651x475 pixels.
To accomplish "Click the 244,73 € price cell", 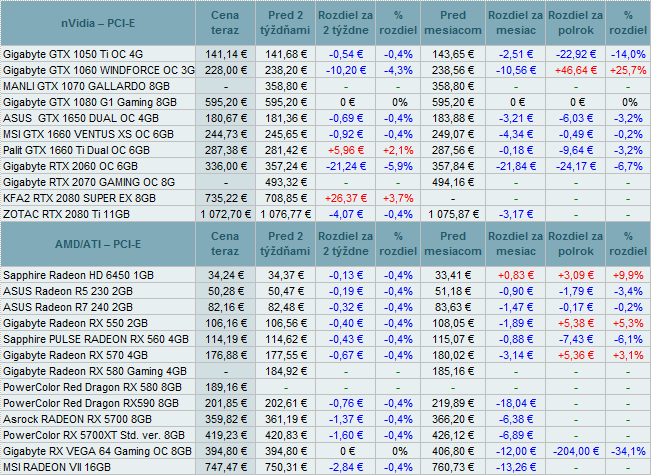I will pyautogui.click(x=226, y=135).
